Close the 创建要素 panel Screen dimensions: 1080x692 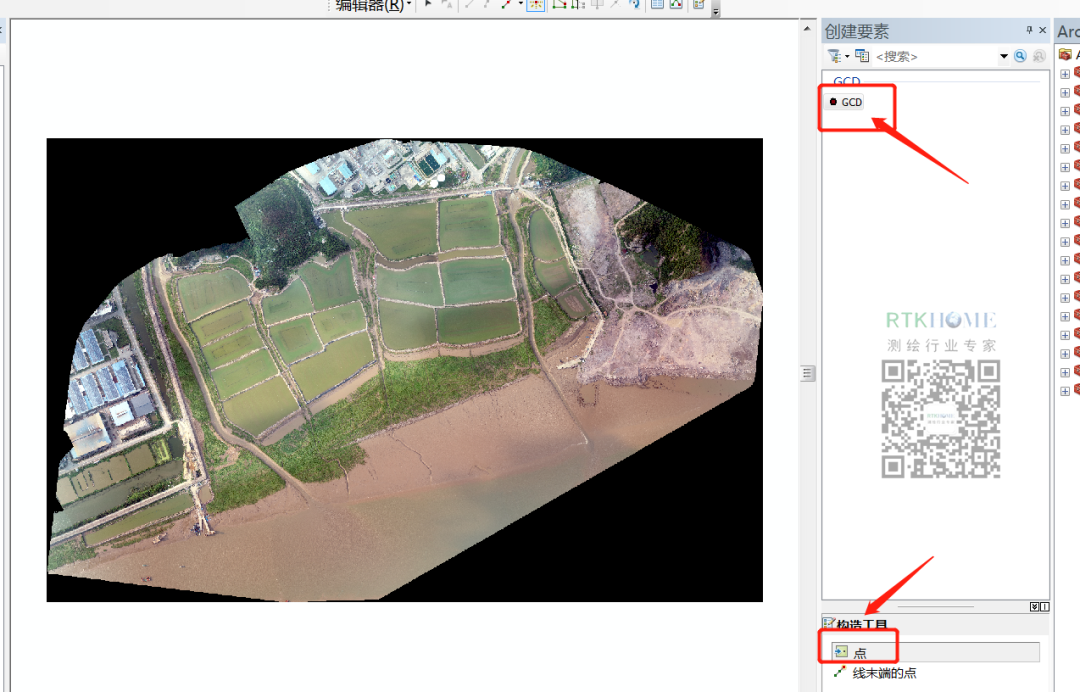[1043, 31]
